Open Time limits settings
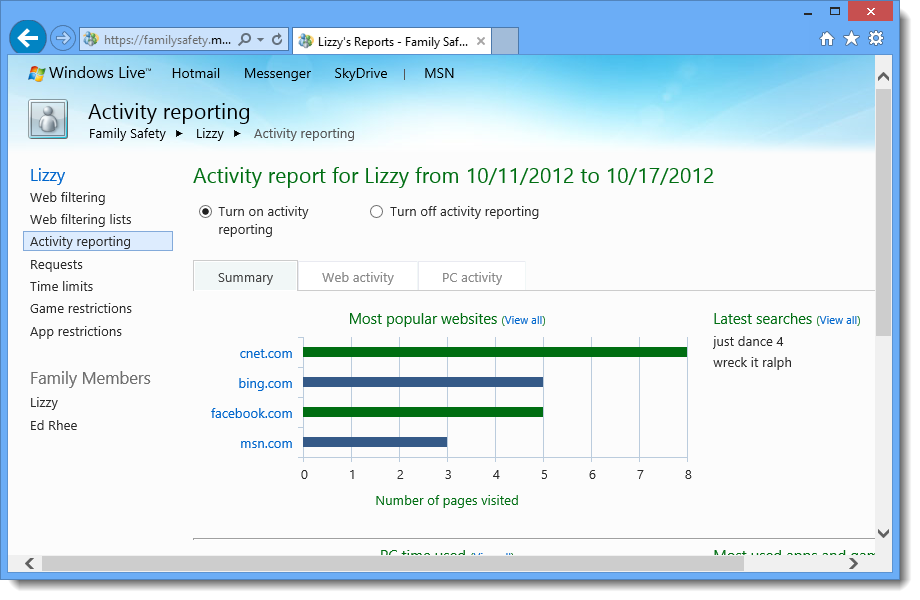 (x=62, y=286)
